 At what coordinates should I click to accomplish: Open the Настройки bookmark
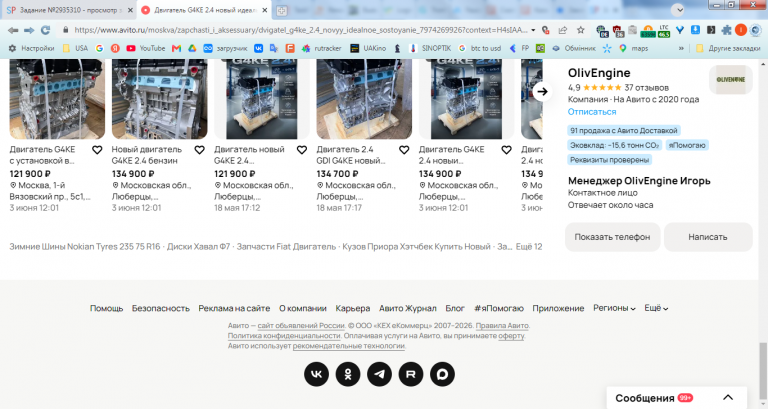[x=32, y=48]
